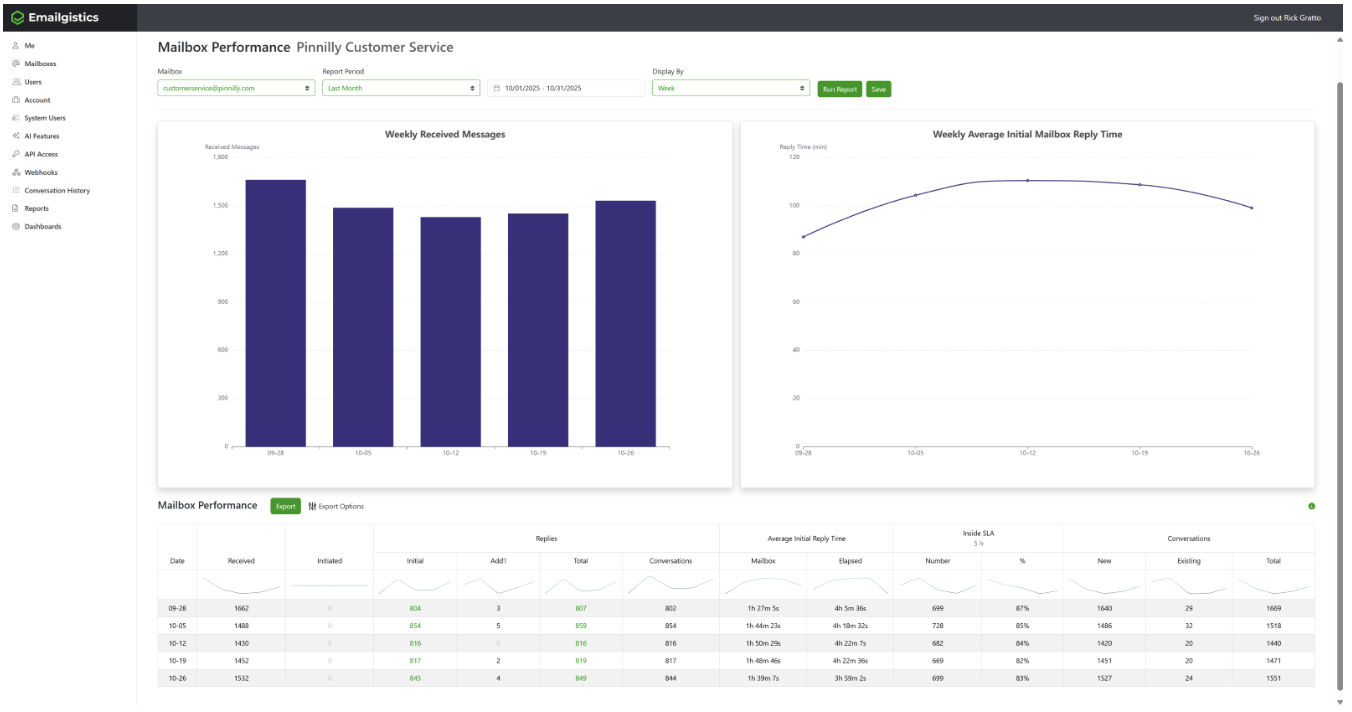Click the green Export button
The height and width of the screenshot is (712, 1352).
tap(286, 506)
